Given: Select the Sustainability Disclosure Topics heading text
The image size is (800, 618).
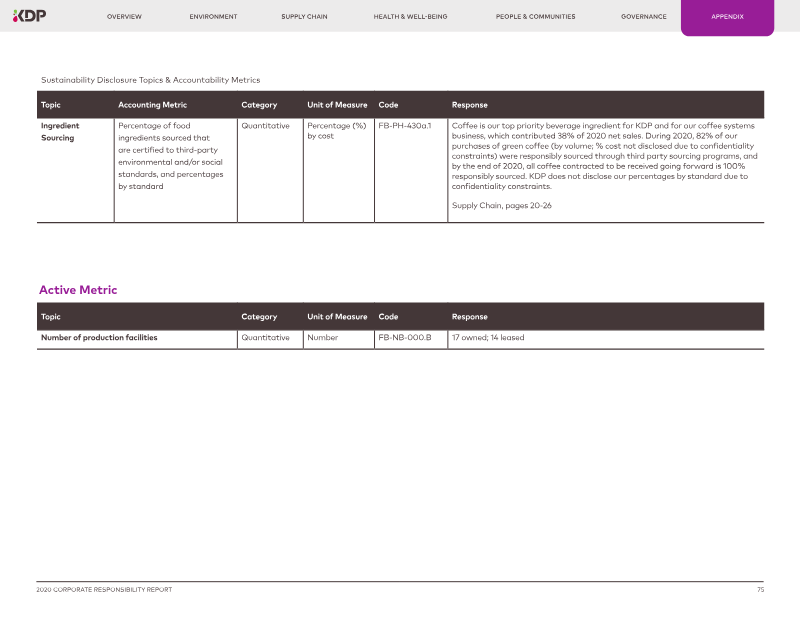Looking at the screenshot, I should pos(150,80).
